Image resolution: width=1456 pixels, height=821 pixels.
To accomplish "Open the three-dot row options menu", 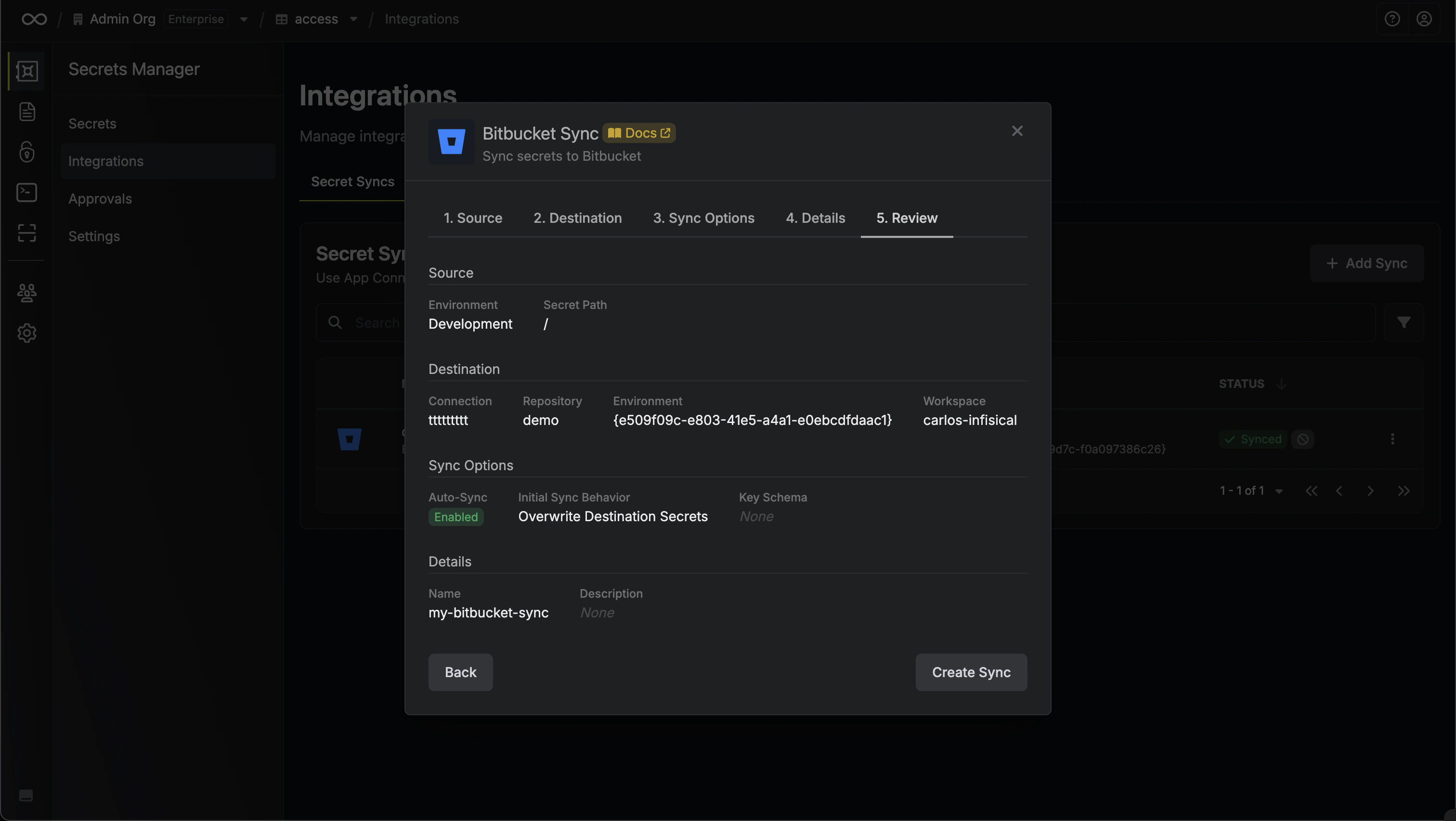I will (x=1392, y=439).
